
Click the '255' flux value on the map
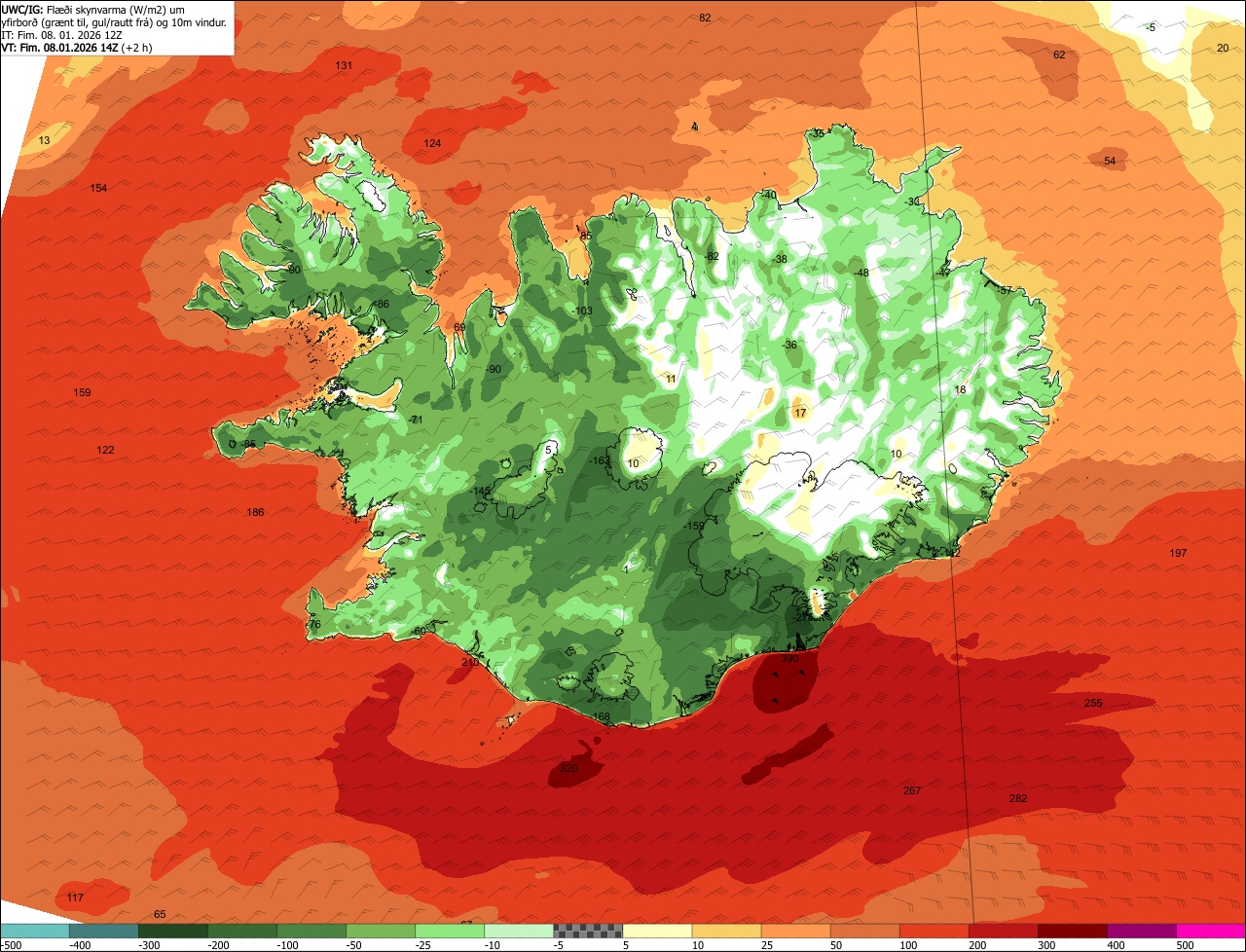tap(1093, 704)
